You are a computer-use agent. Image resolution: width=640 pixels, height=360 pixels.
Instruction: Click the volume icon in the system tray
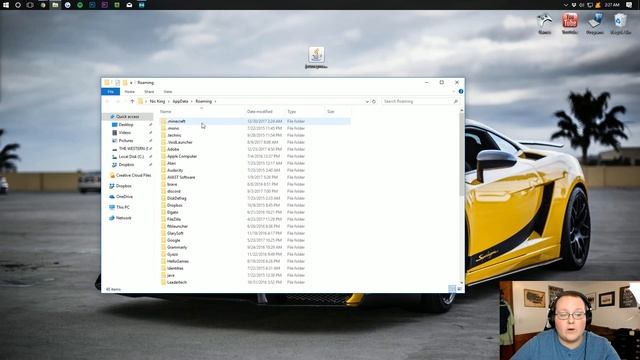point(582,5)
